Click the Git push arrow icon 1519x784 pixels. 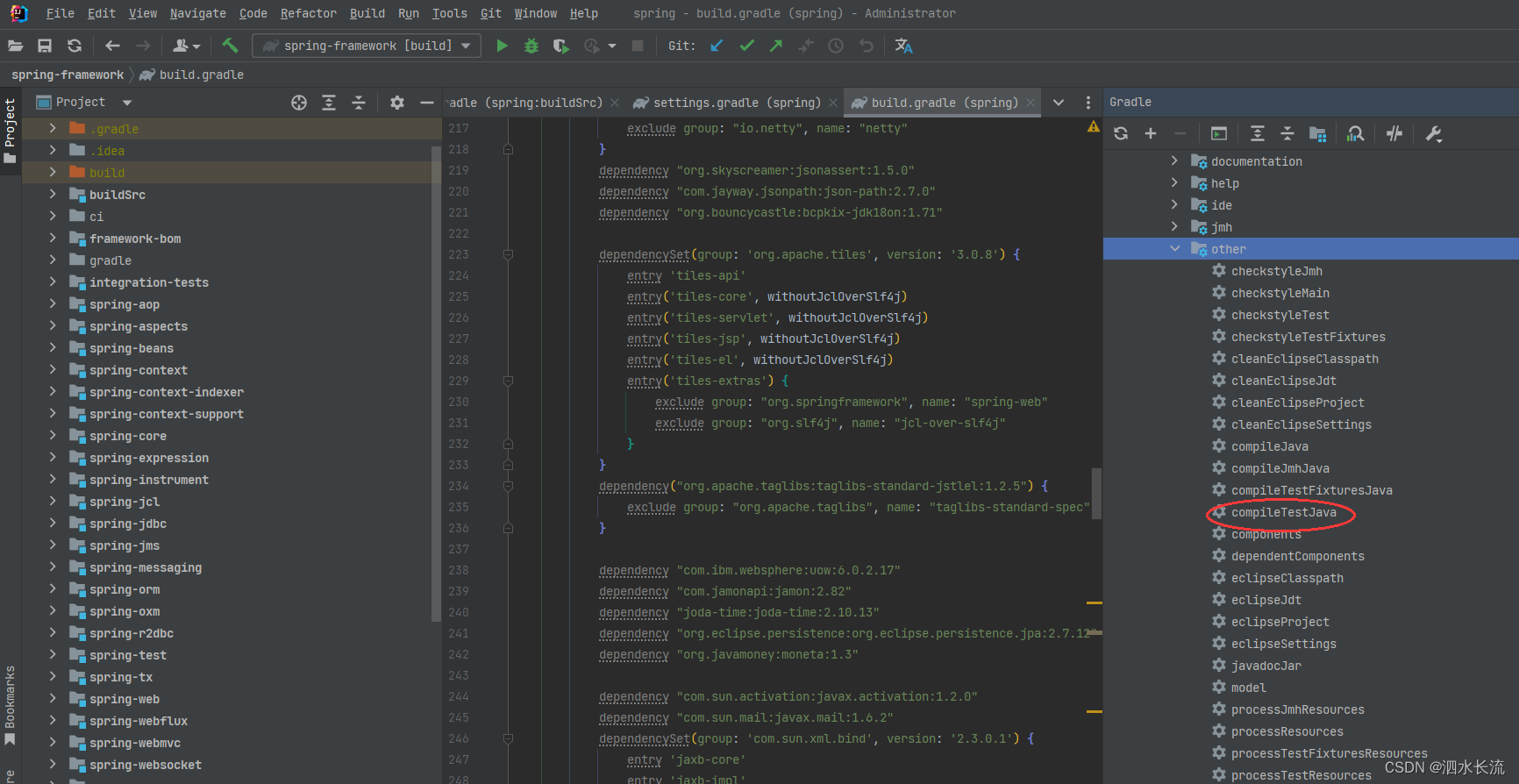(x=776, y=46)
